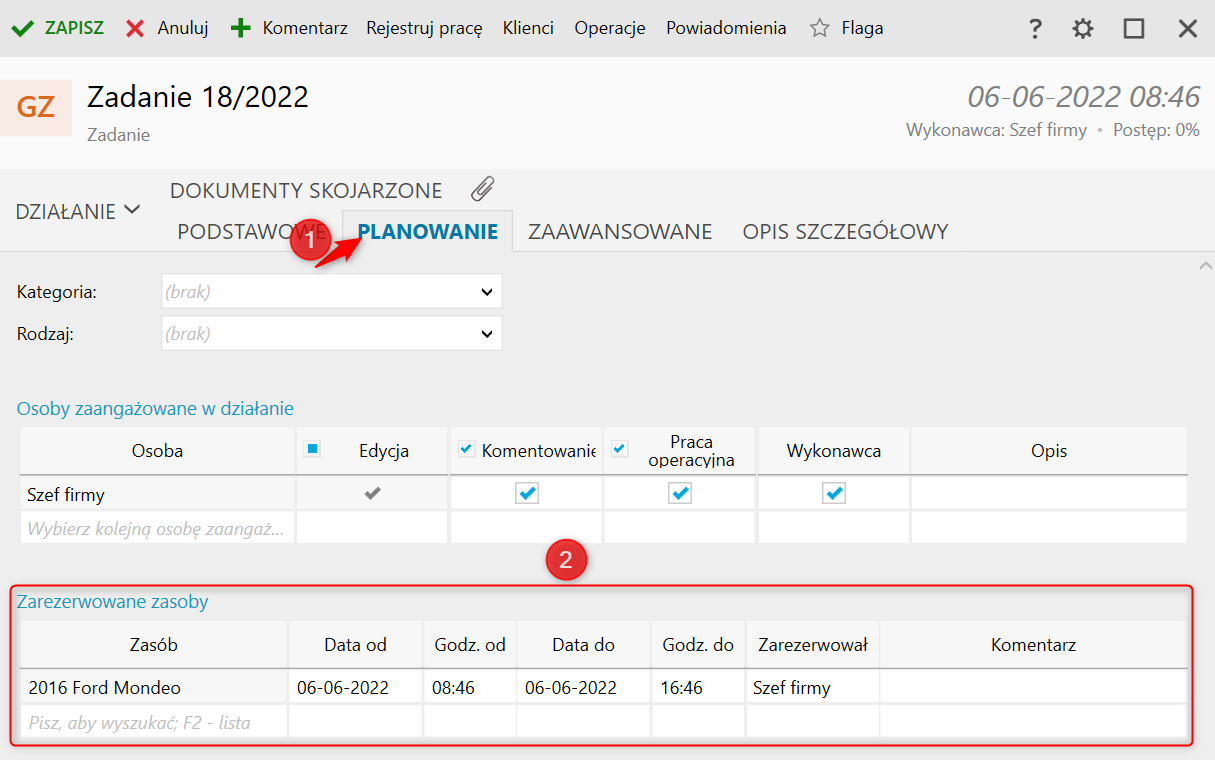Open the Operacje menu
This screenshot has height=760, width=1215.
tap(610, 28)
